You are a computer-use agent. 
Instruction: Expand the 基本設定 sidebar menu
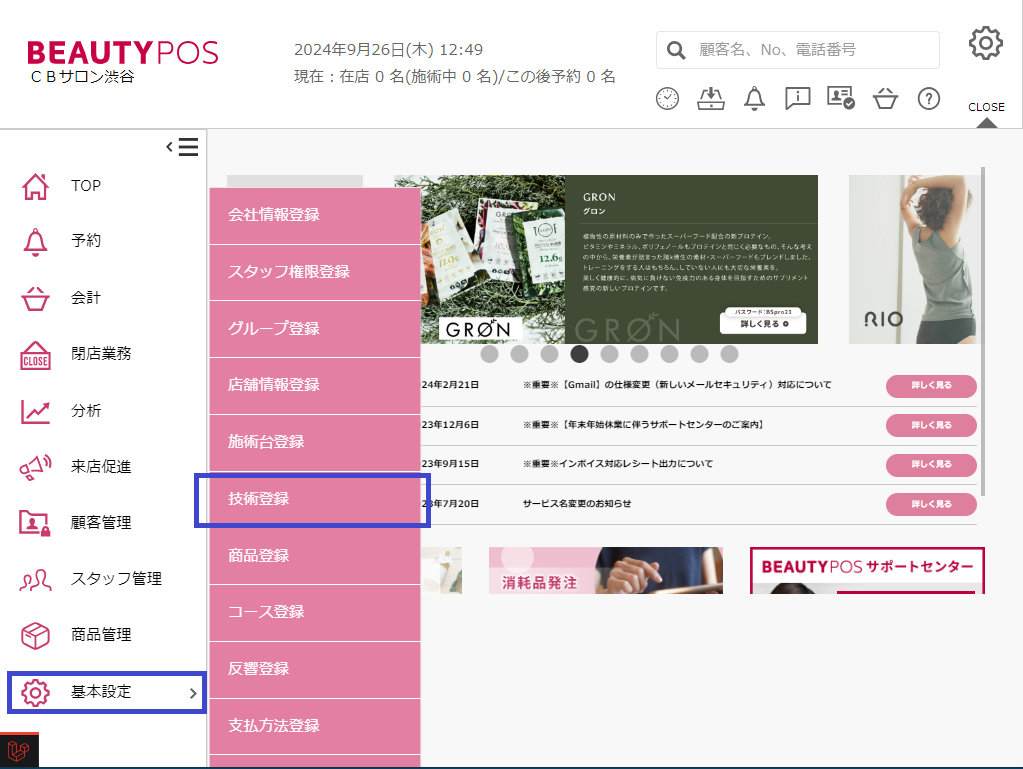[x=106, y=692]
